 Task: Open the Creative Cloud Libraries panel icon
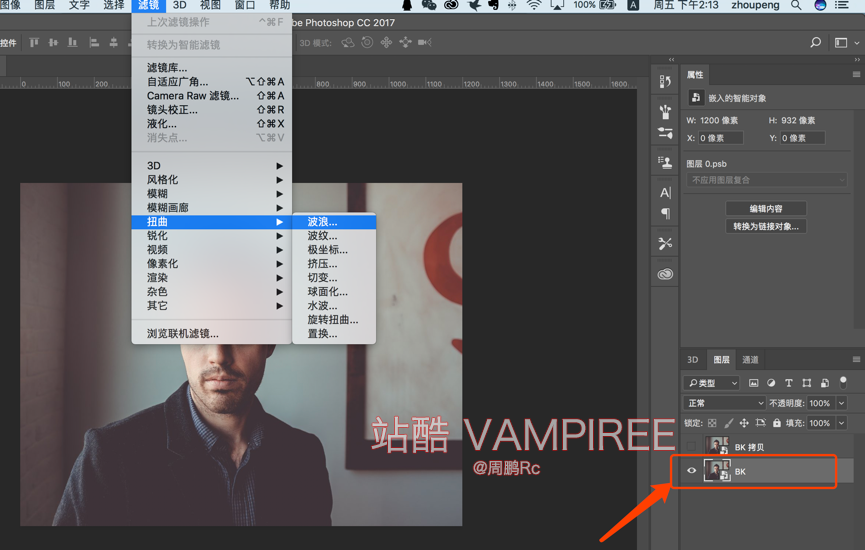665,274
